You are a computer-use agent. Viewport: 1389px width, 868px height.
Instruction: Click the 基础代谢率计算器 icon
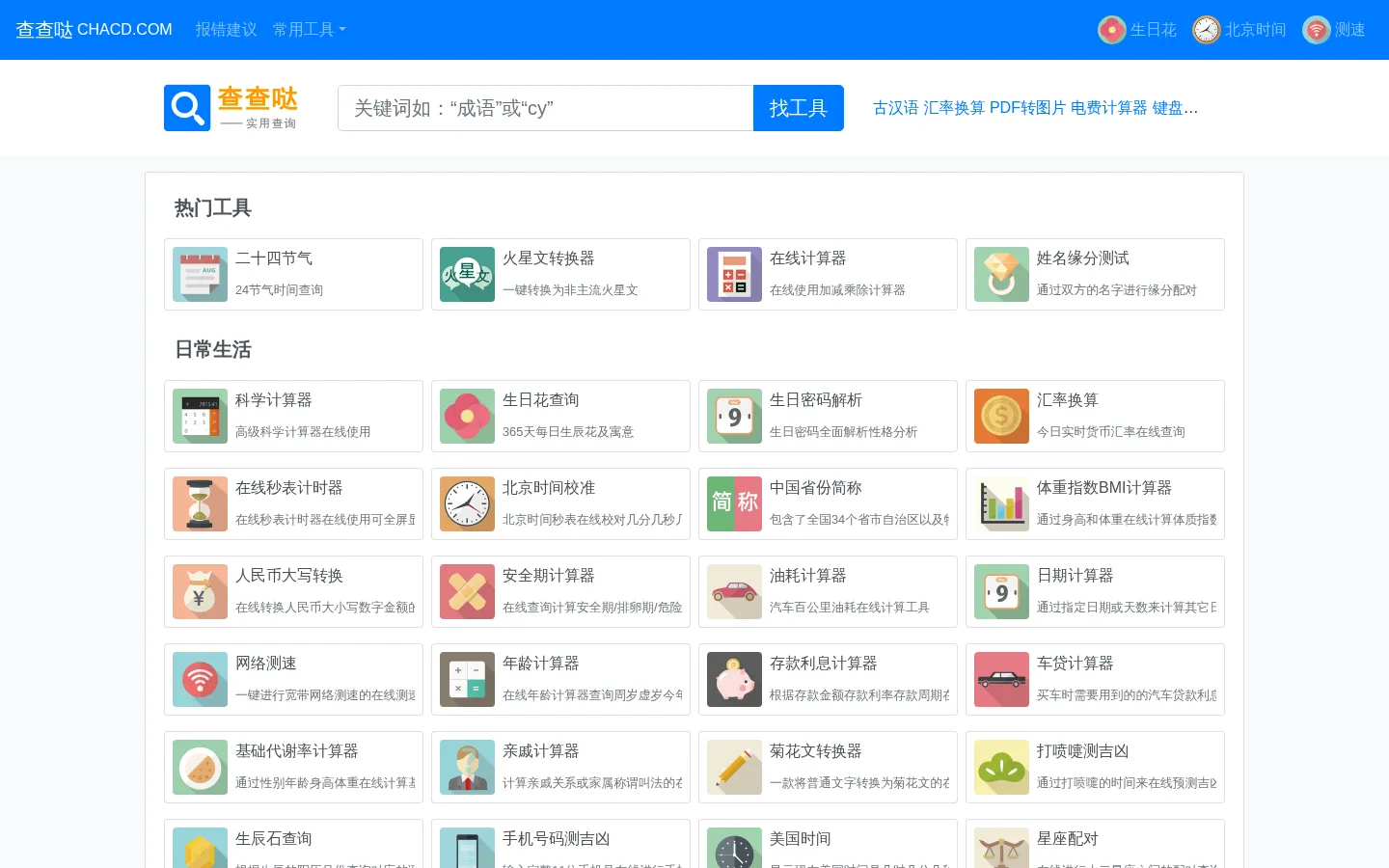tap(201, 768)
